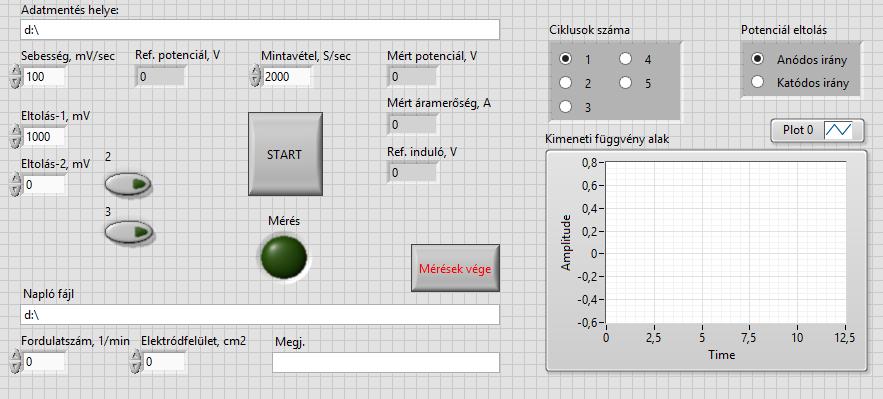Click the Napló fájl path field
The image size is (883, 399).
click(x=260, y=315)
